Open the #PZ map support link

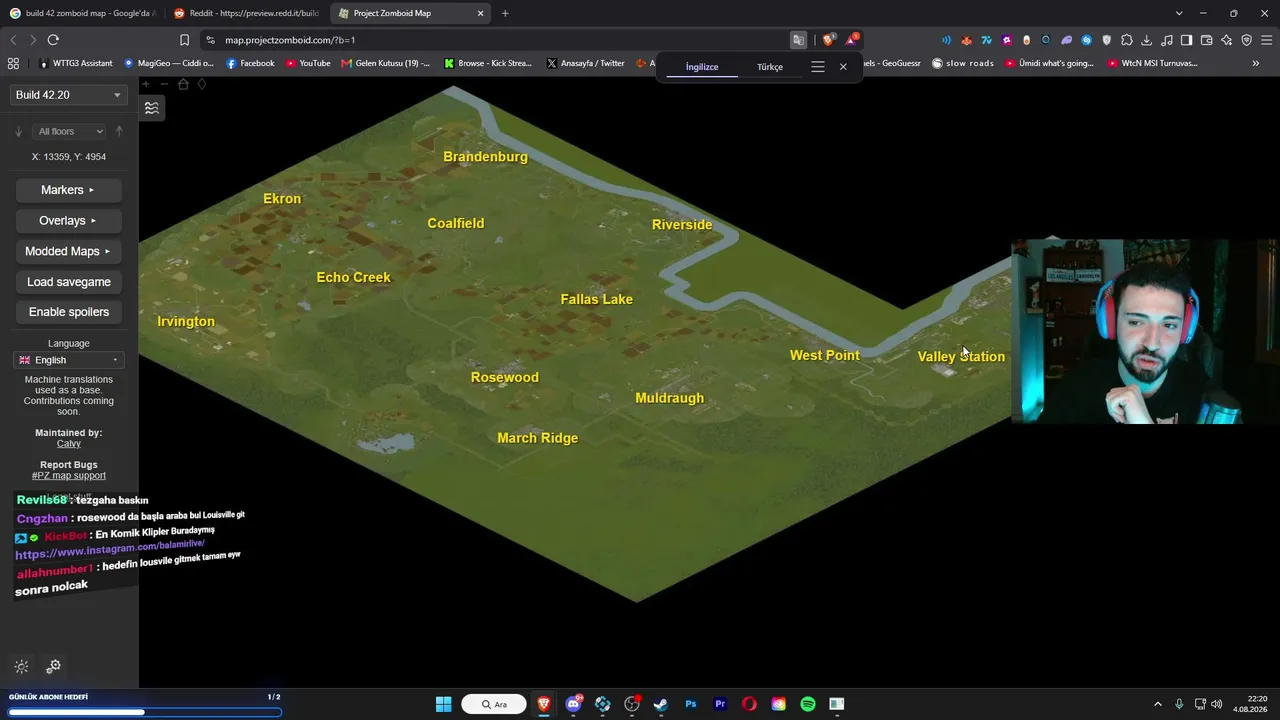69,475
